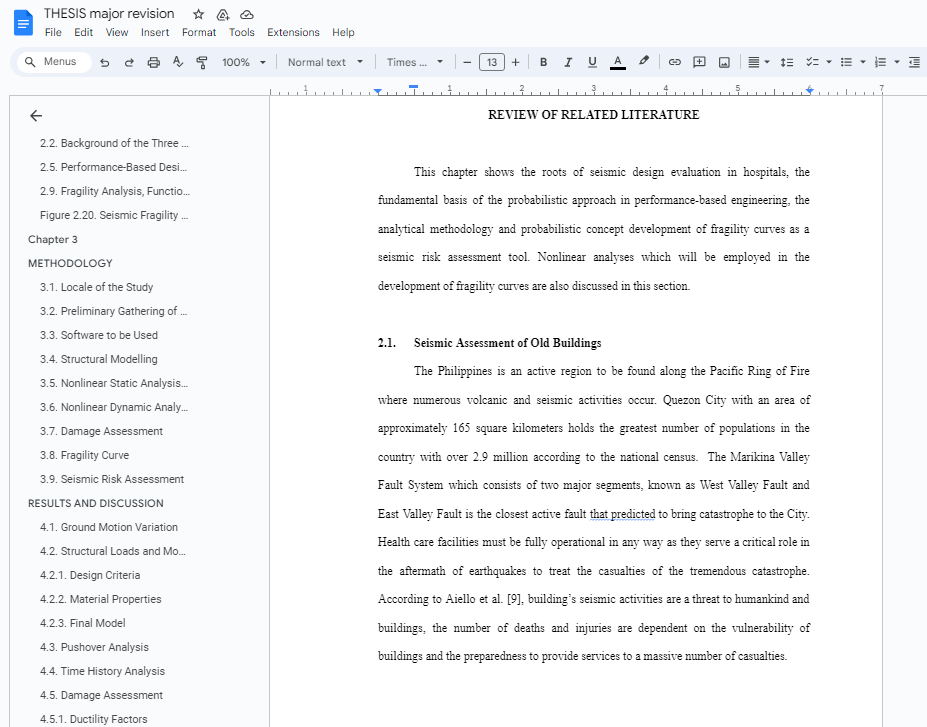Screen dimensions: 927x727
Task: Close the document outline with back arrow
Action: pos(36,116)
